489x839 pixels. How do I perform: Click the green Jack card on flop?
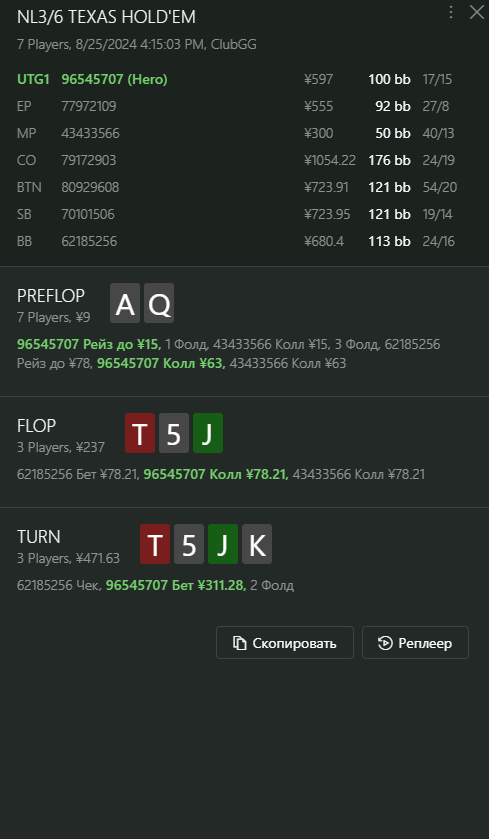(208, 433)
